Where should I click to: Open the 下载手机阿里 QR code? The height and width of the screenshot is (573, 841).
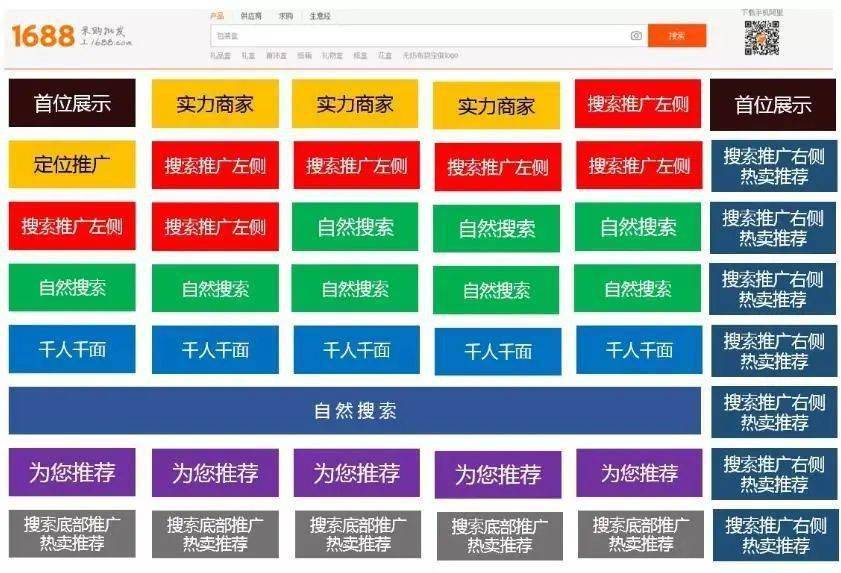tap(762, 38)
